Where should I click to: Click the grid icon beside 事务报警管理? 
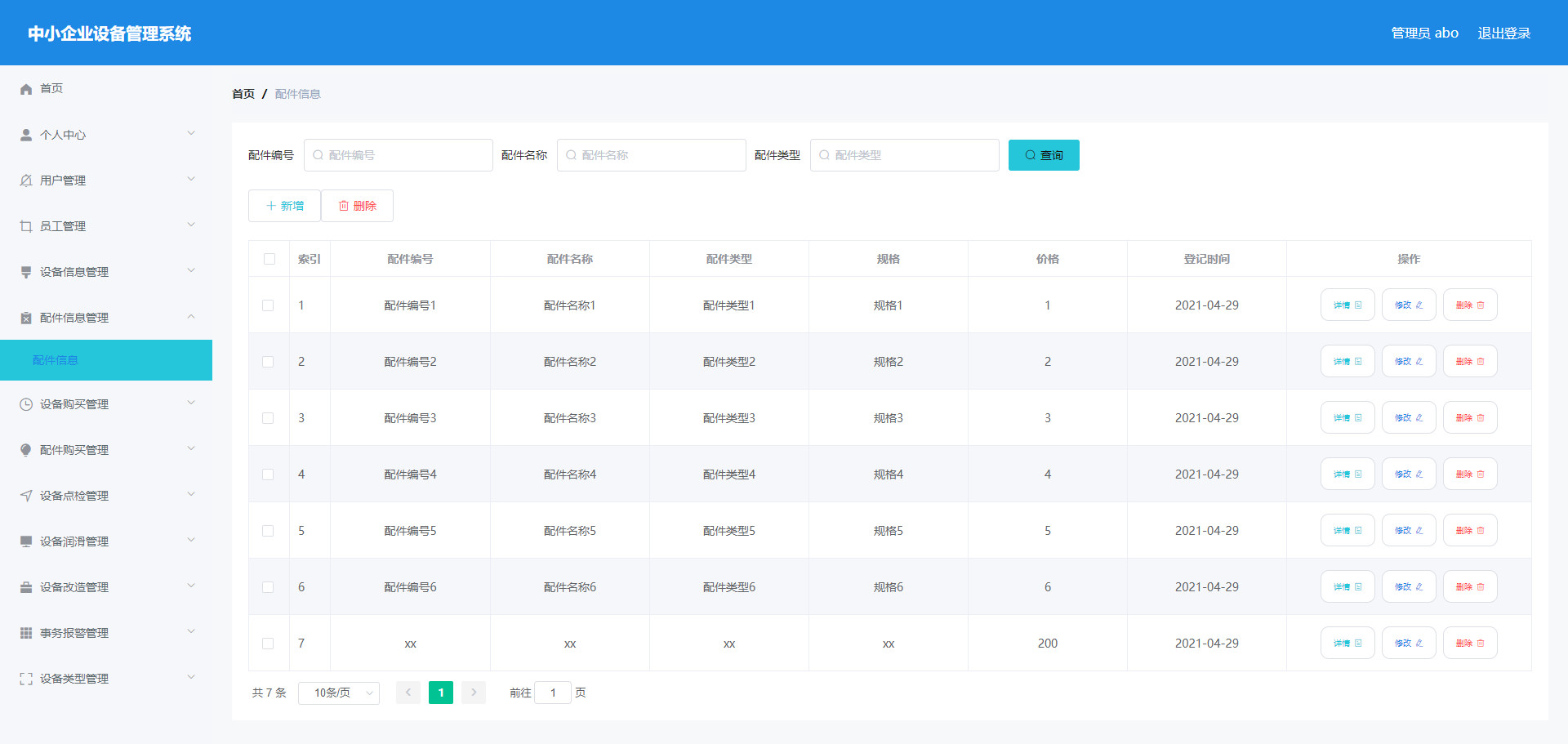[x=26, y=633]
